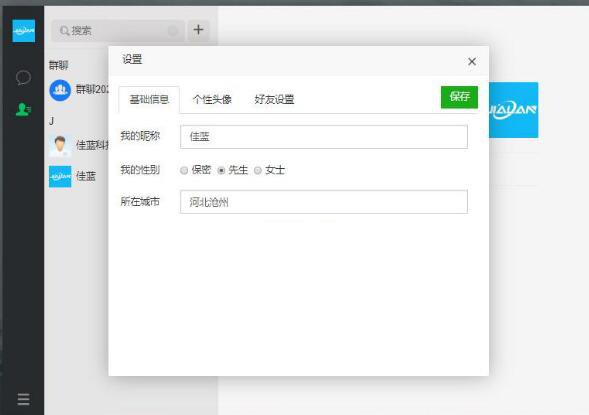Click the 佳蓝 contact logo avatar
Screen dimensions: 589x415
(60, 176)
